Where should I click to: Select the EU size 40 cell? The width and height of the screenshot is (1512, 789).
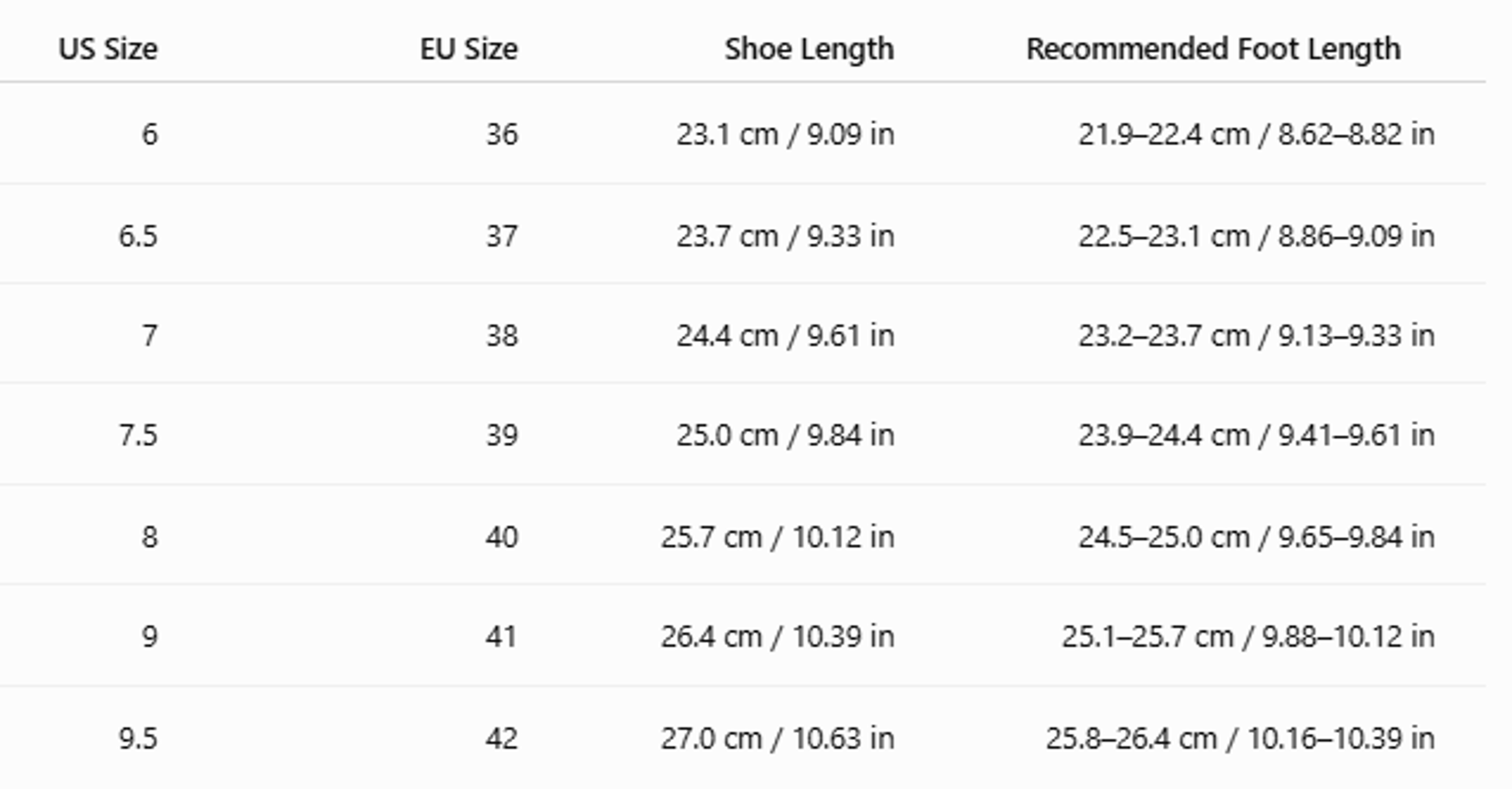pos(502,537)
